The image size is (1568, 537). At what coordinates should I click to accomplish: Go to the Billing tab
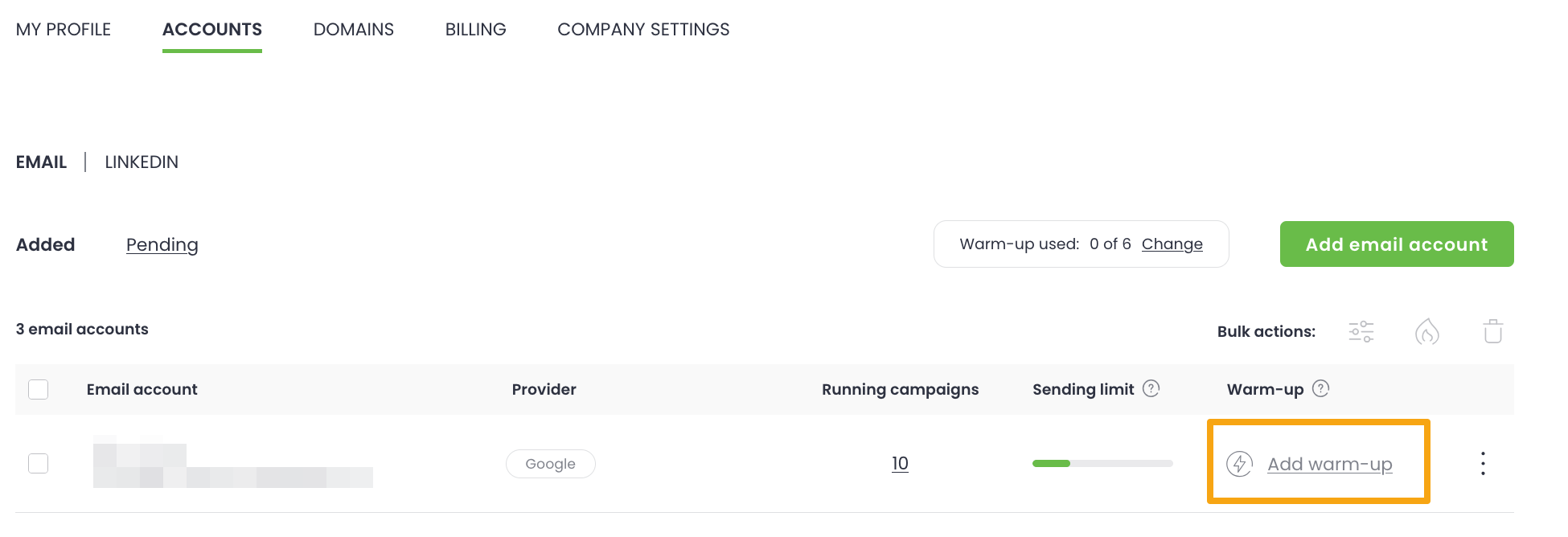pyautogui.click(x=476, y=30)
